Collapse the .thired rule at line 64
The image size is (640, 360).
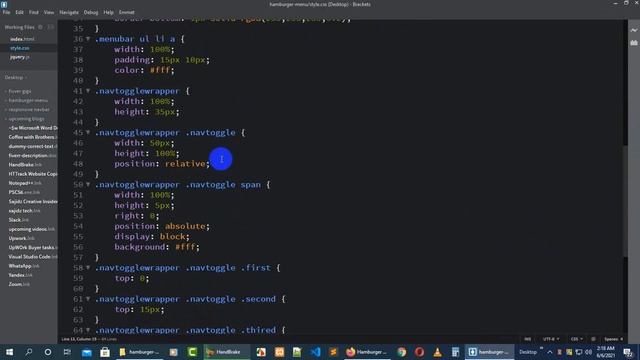pos(88,330)
